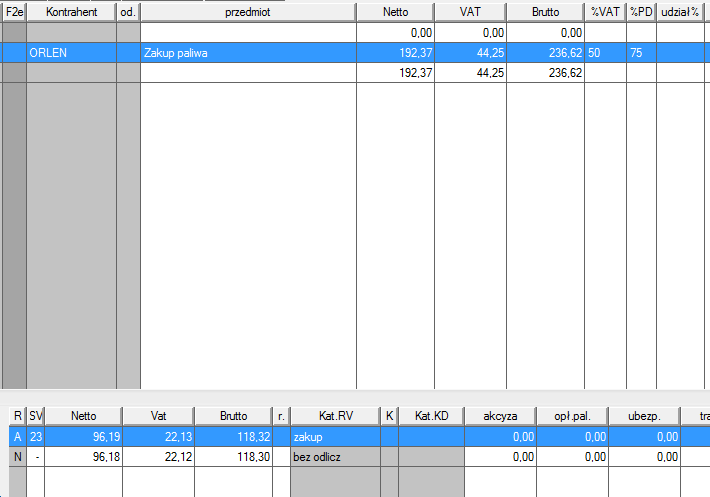Click the opł.pal. column header
This screenshot has width=710, height=497.
573,415
